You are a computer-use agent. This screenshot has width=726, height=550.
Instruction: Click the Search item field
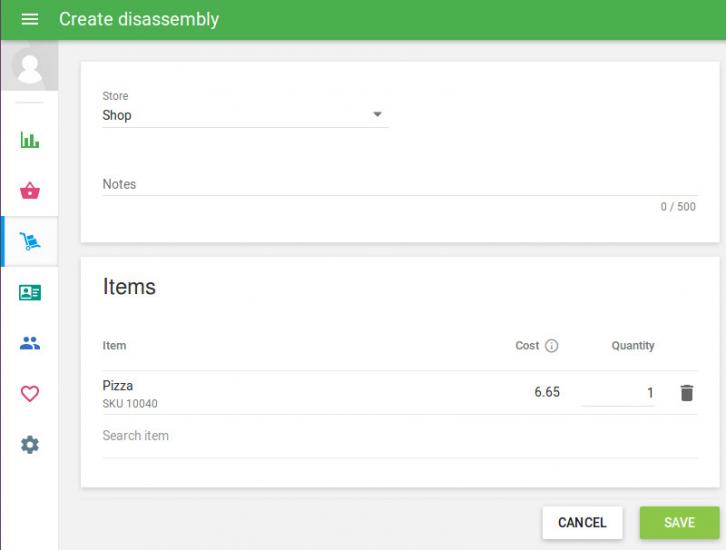coord(398,436)
